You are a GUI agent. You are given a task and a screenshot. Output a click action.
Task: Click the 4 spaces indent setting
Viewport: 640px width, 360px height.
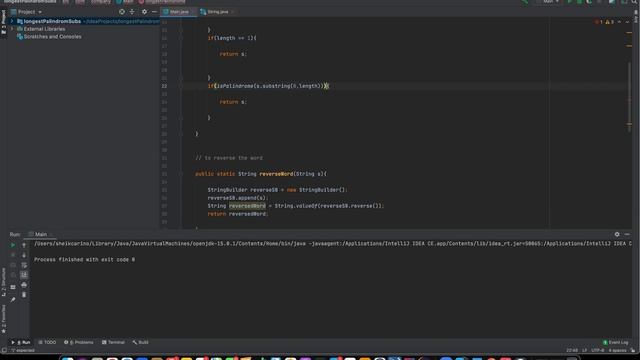[617, 350]
